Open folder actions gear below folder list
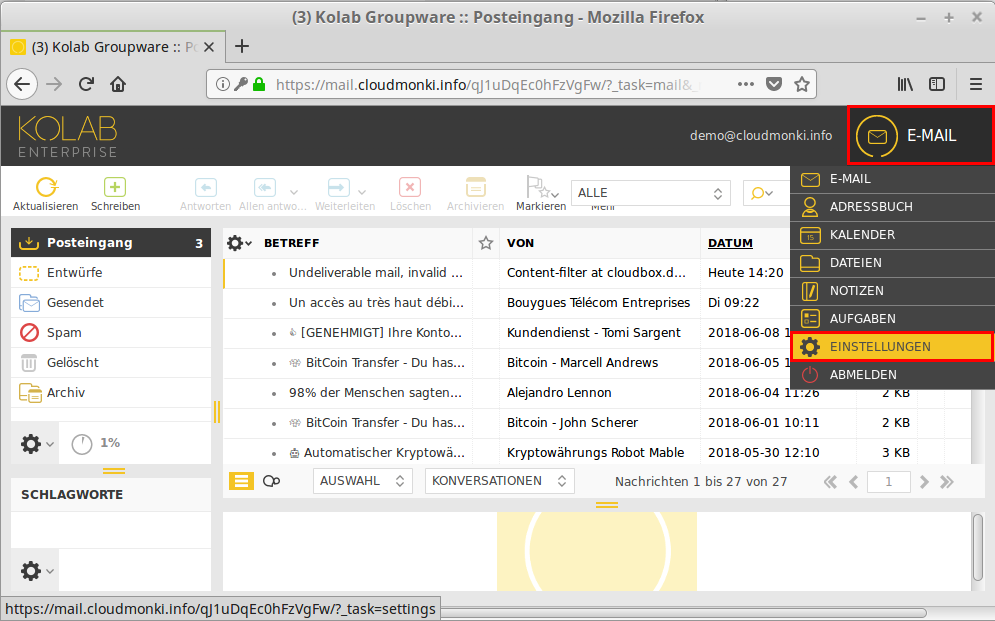Screen dimensions: 995x621 [36, 443]
